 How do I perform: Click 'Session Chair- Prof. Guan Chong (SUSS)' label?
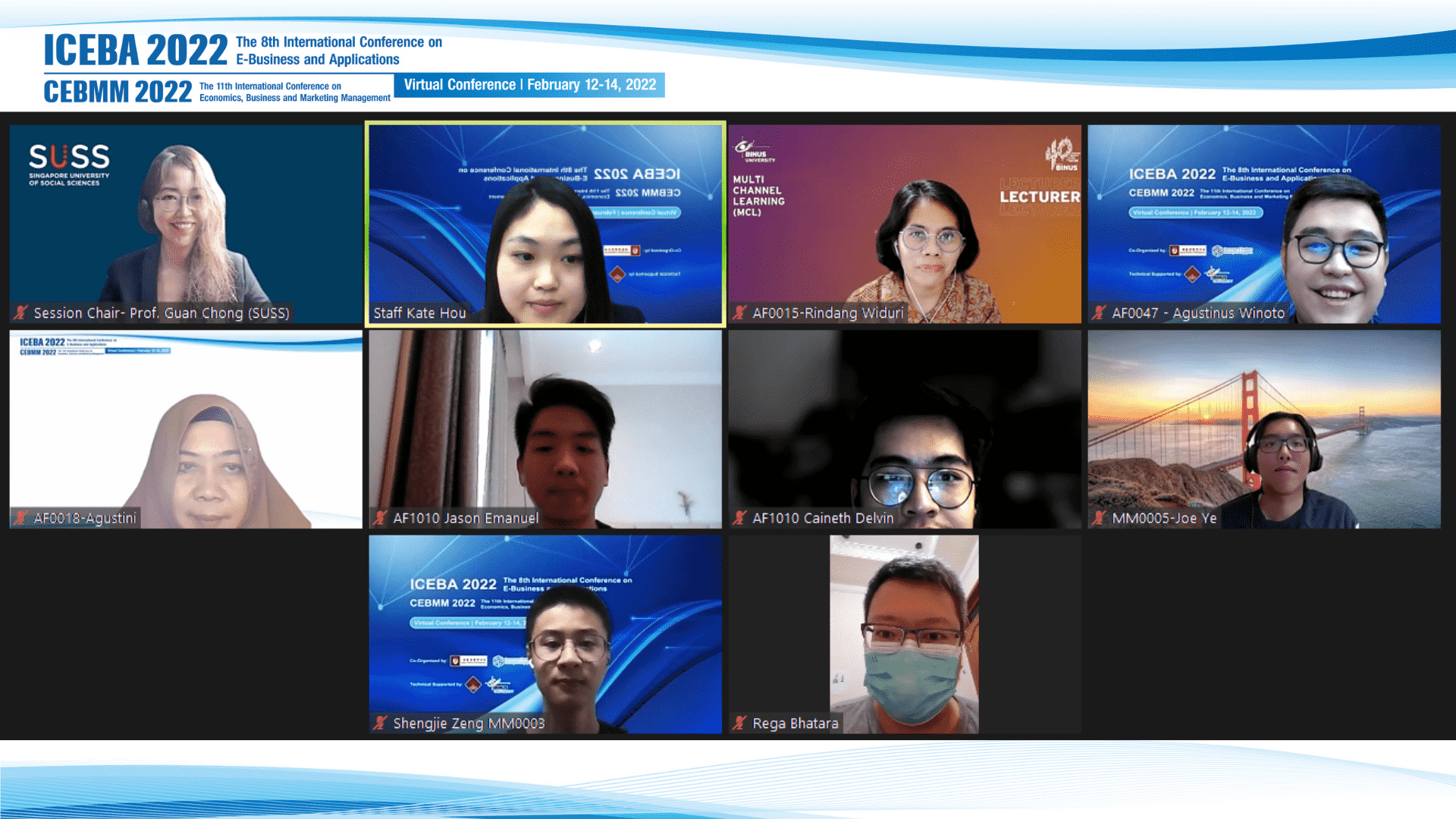[x=162, y=313]
